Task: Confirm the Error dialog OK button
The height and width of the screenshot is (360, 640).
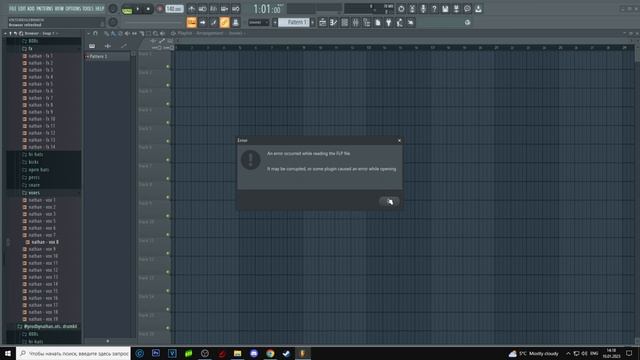Action: click(389, 202)
